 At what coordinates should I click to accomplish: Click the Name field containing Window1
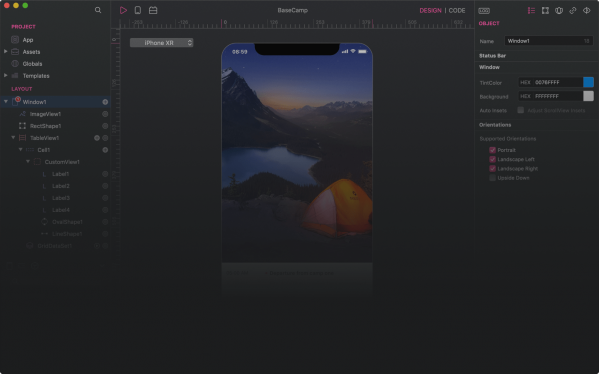click(549, 41)
